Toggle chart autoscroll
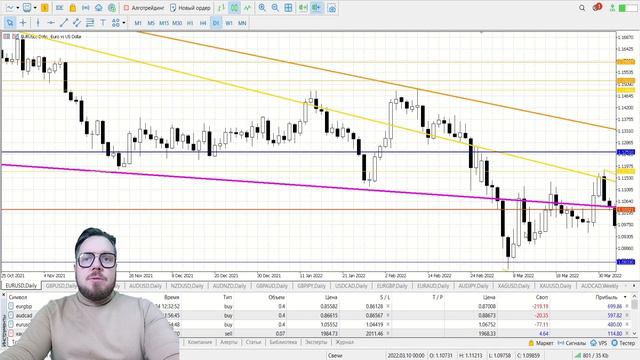This screenshot has height=360, width=640. [303, 8]
